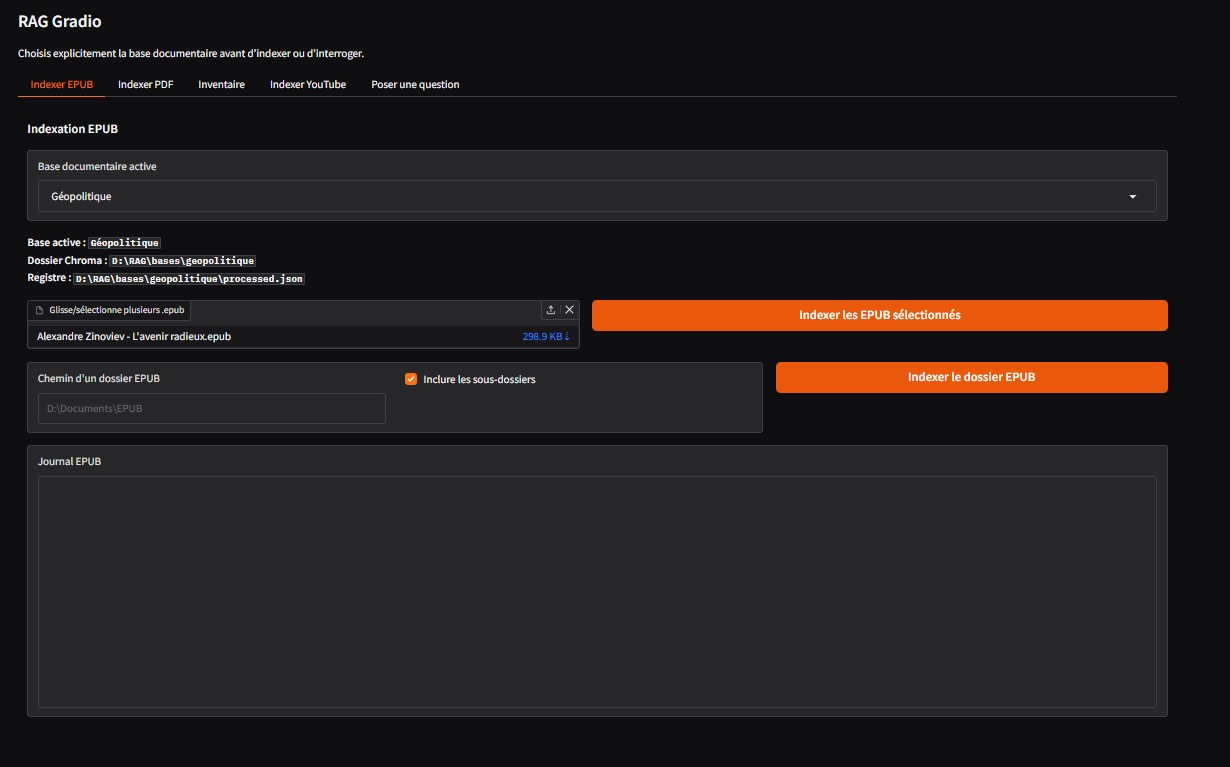Switch to the Indexer PDF tab
The height and width of the screenshot is (767, 1230).
coord(145,84)
